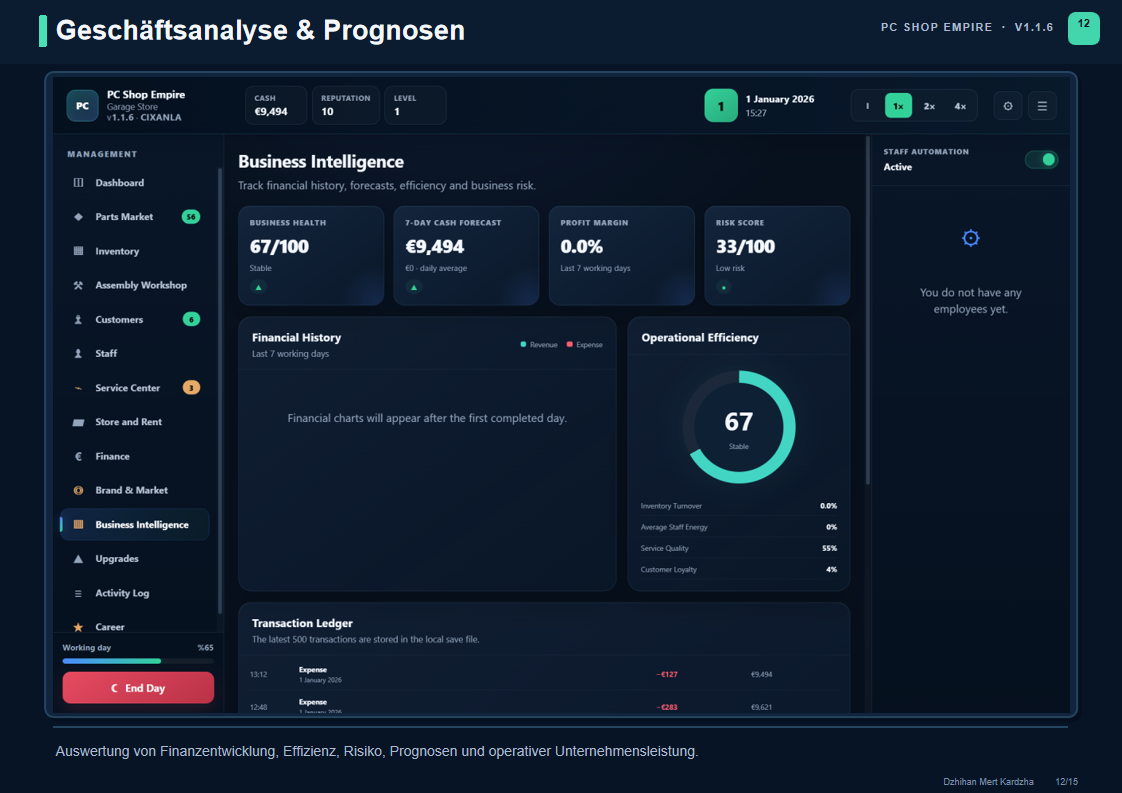The width and height of the screenshot is (1122, 793).
Task: Click the Operational Efficiency 67 ring
Action: pos(738,427)
